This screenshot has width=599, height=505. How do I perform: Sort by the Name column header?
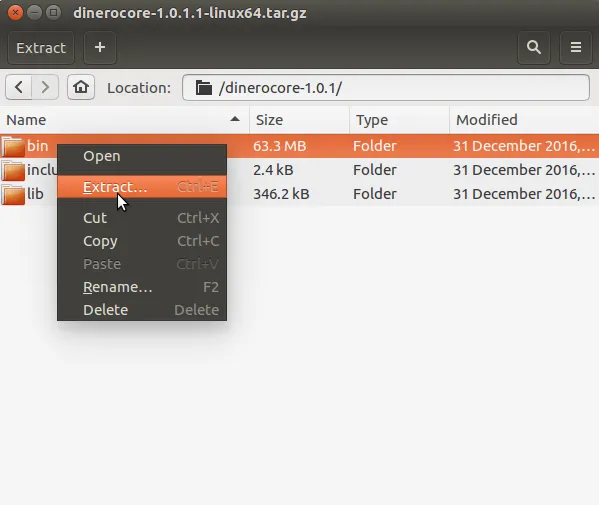pos(125,120)
